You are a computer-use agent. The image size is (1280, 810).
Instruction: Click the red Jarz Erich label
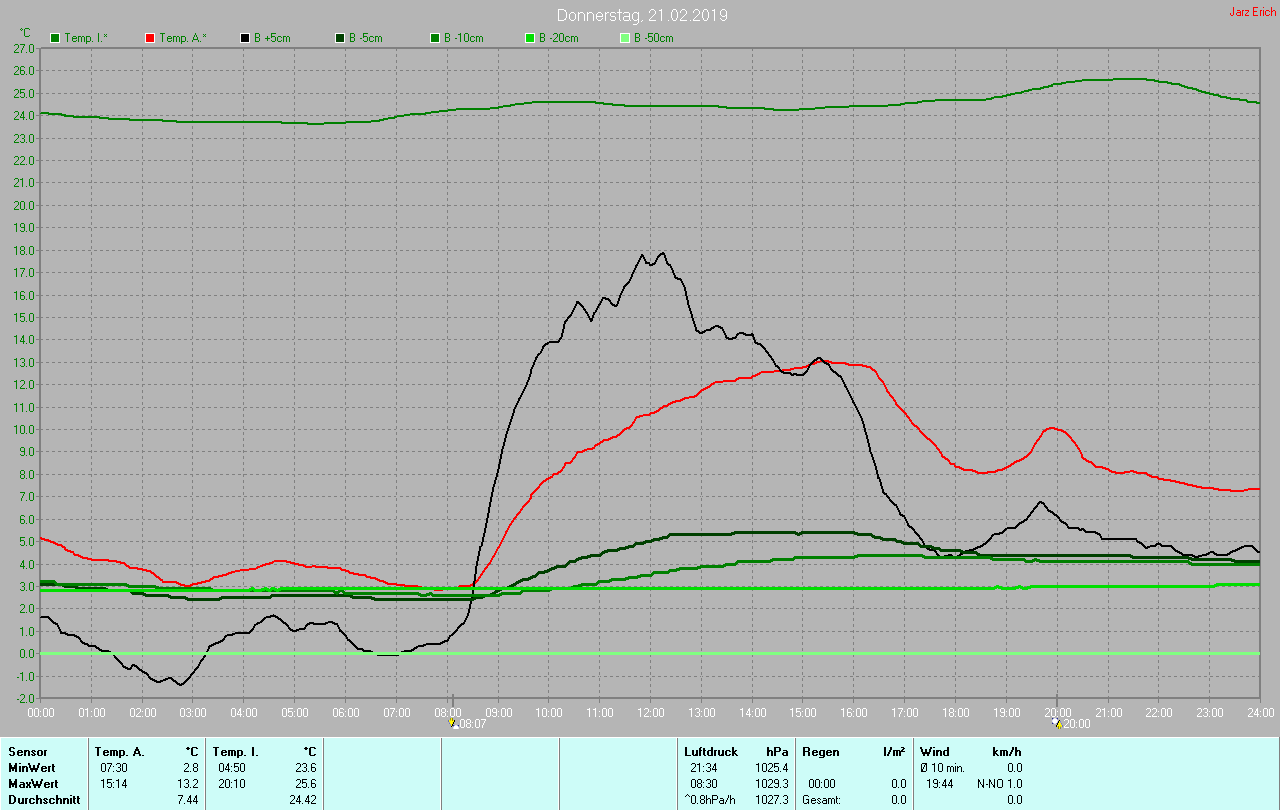[x=1252, y=12]
